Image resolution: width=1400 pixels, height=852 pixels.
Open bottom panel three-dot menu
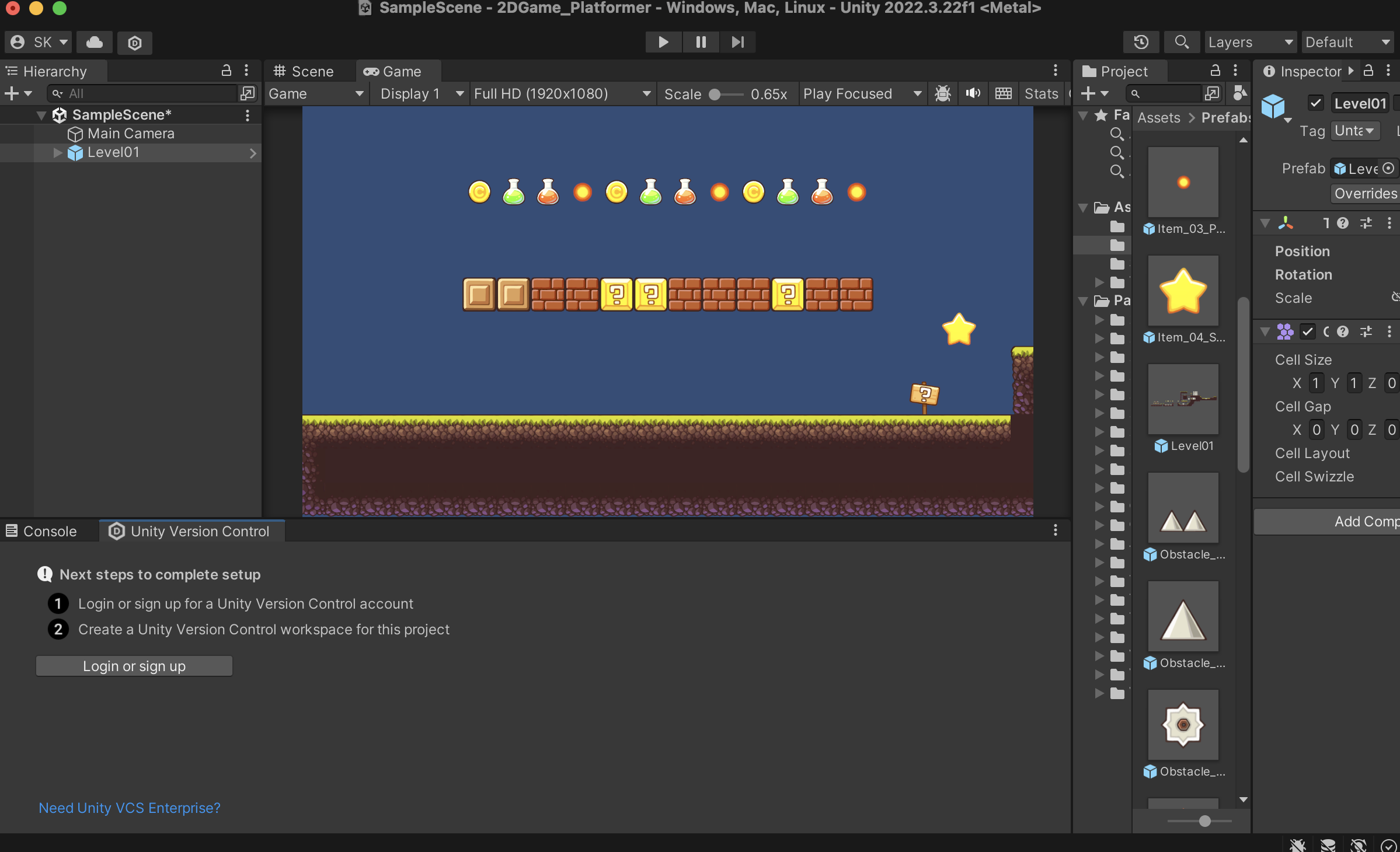coord(1056,530)
